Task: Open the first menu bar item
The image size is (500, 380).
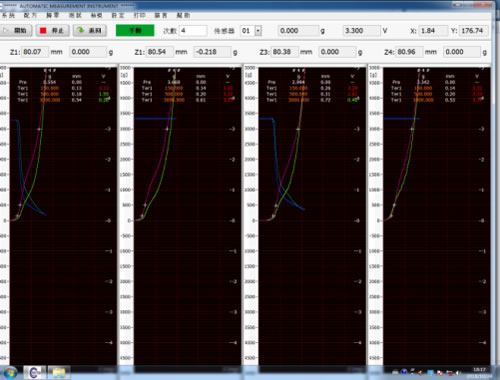Action: coord(8,15)
